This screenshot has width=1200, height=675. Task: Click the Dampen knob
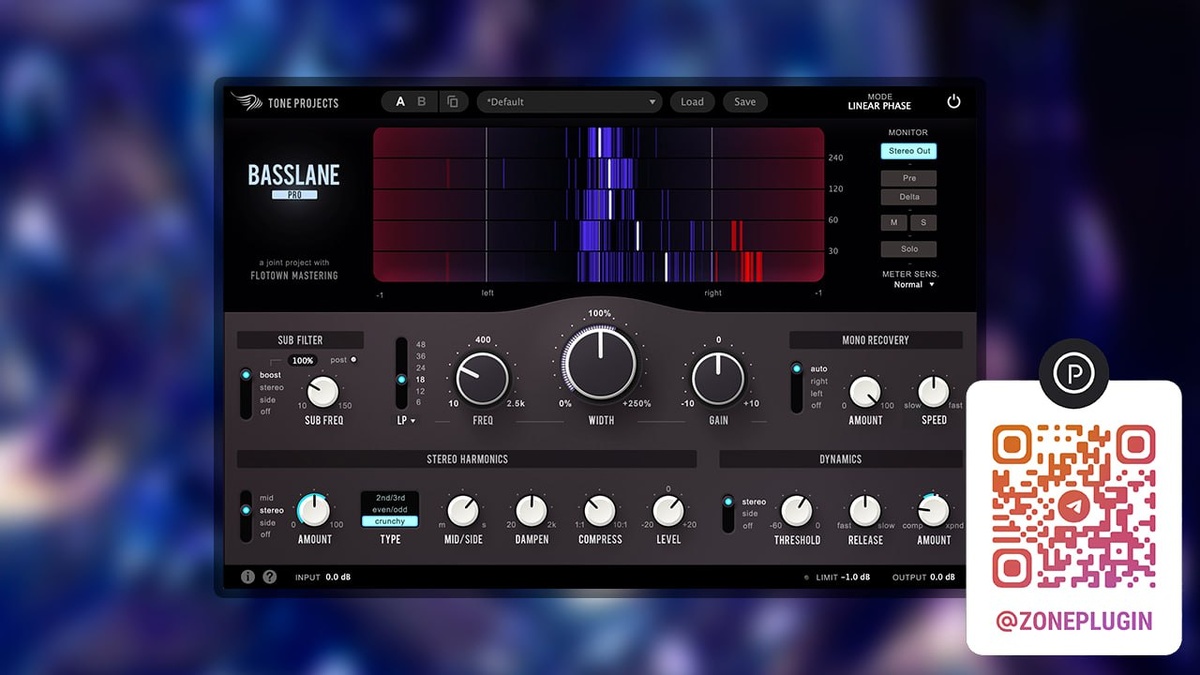coord(531,511)
